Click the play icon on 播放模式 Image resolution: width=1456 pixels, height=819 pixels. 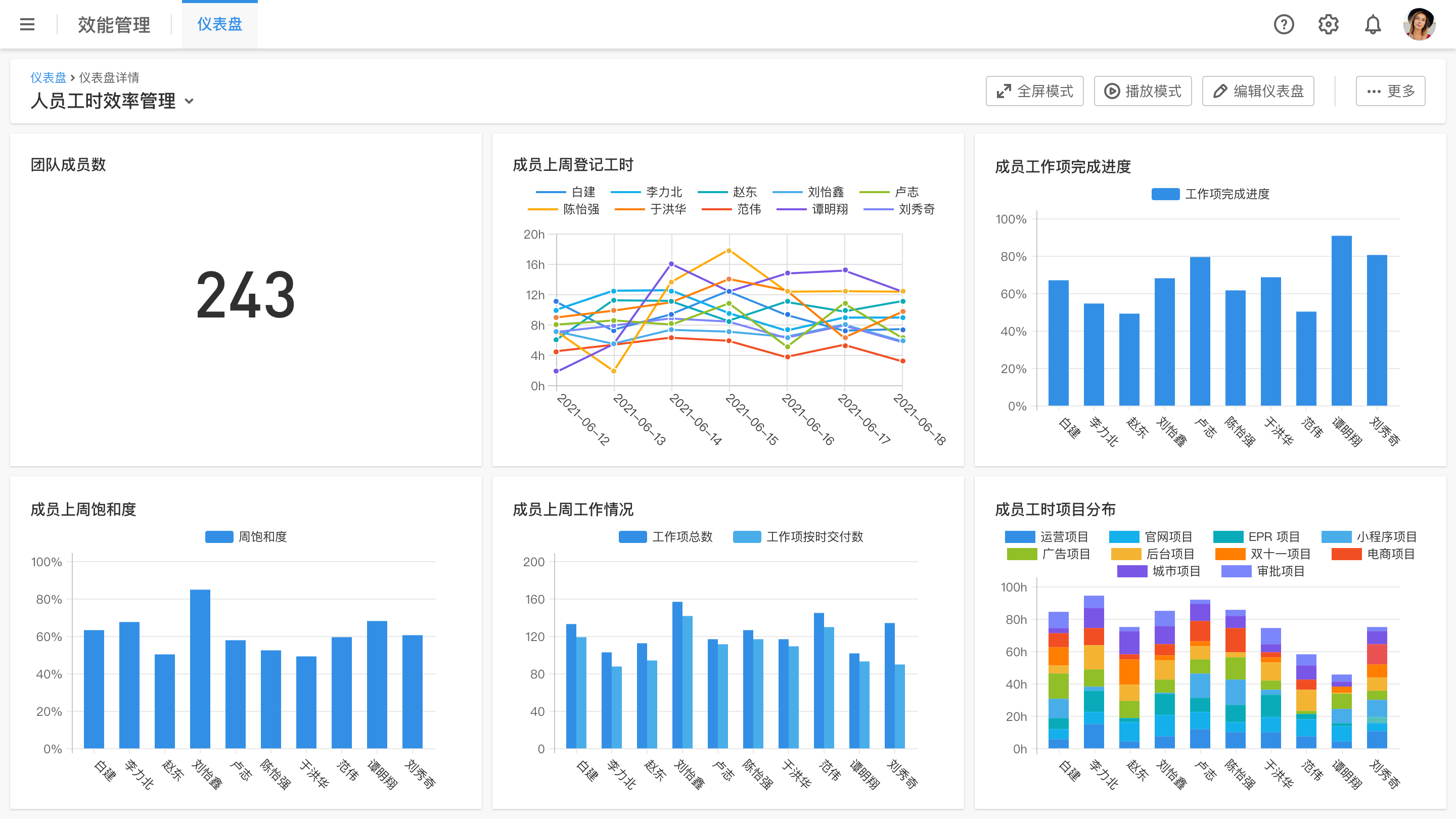click(1111, 90)
